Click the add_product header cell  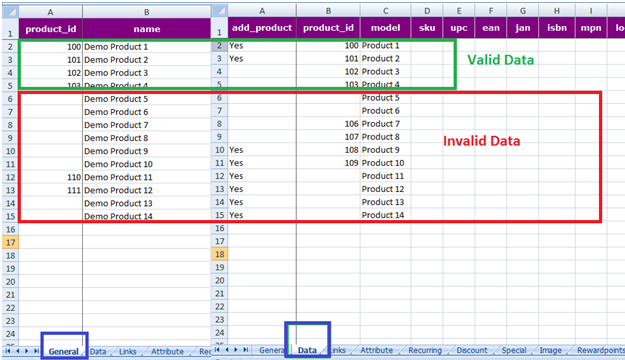point(262,28)
